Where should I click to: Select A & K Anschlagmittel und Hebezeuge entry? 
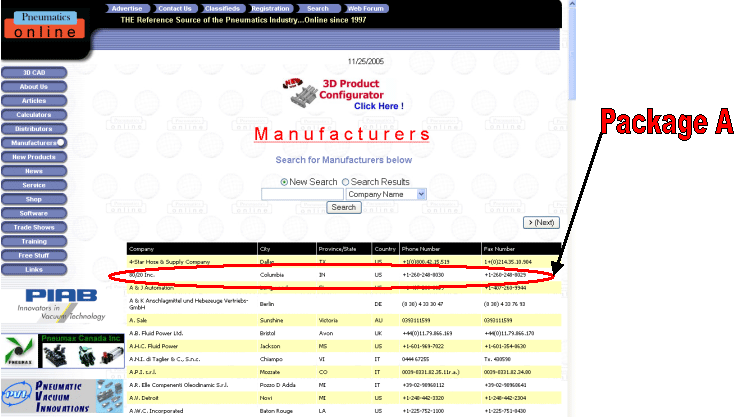(188, 304)
